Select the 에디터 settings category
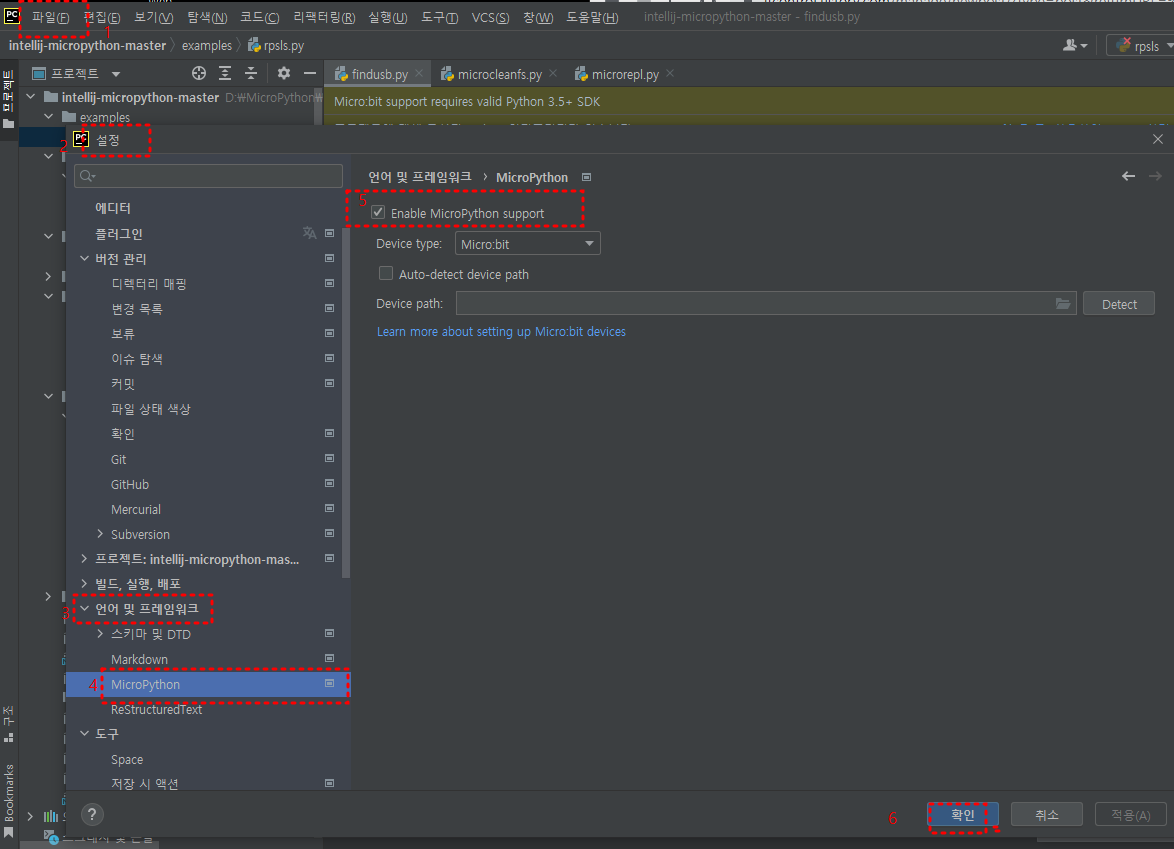 pos(113,208)
